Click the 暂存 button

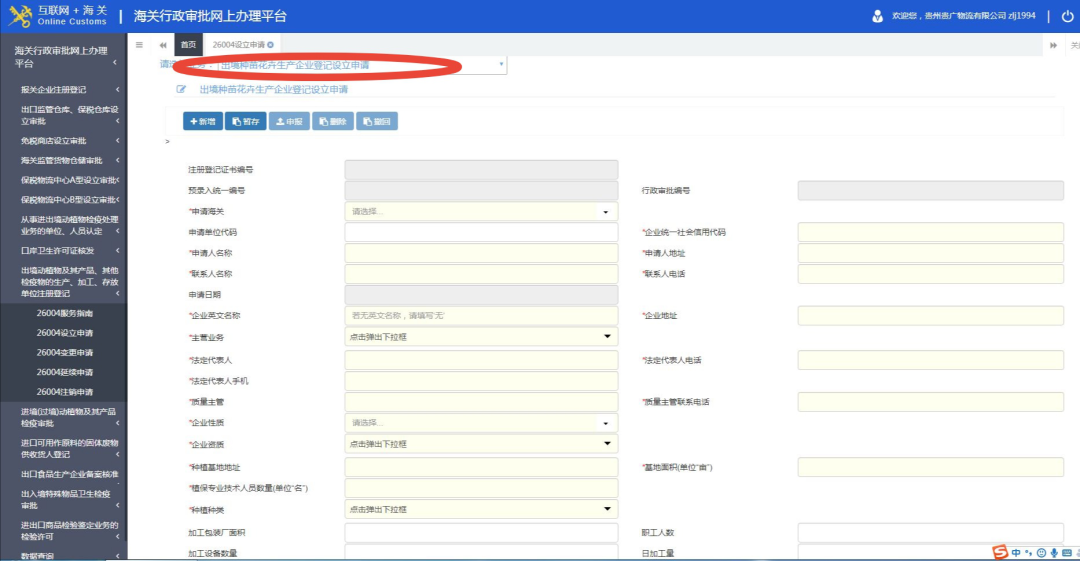point(245,121)
